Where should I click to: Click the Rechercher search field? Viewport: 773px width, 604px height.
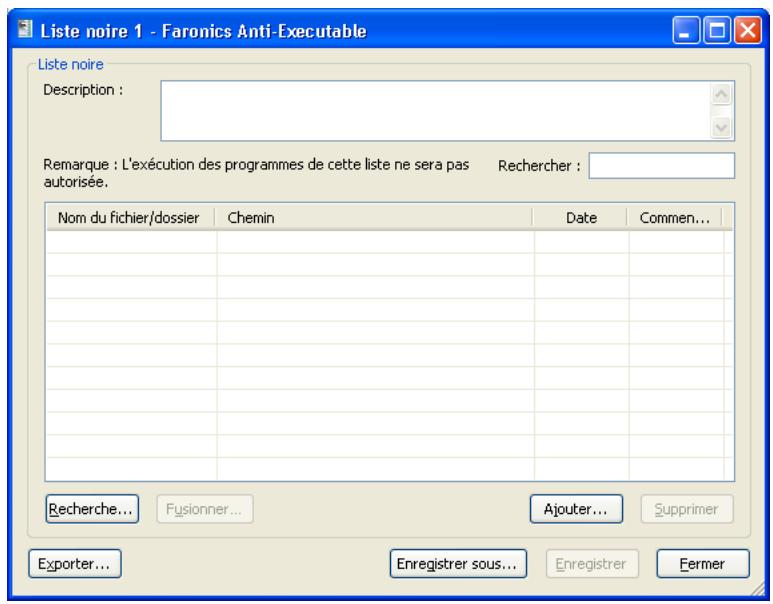[x=662, y=166]
